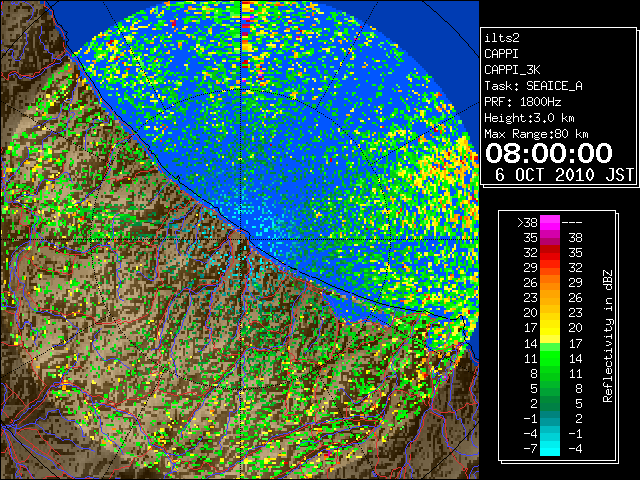This screenshot has width=640, height=480.
Task: Click the '---' legend label
Action: pyautogui.click(x=572, y=223)
